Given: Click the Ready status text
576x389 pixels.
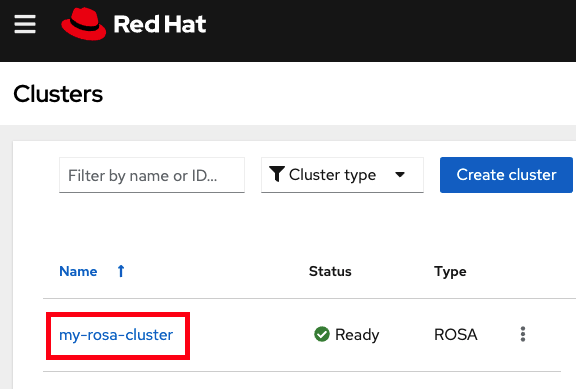Looking at the screenshot, I should [357, 335].
